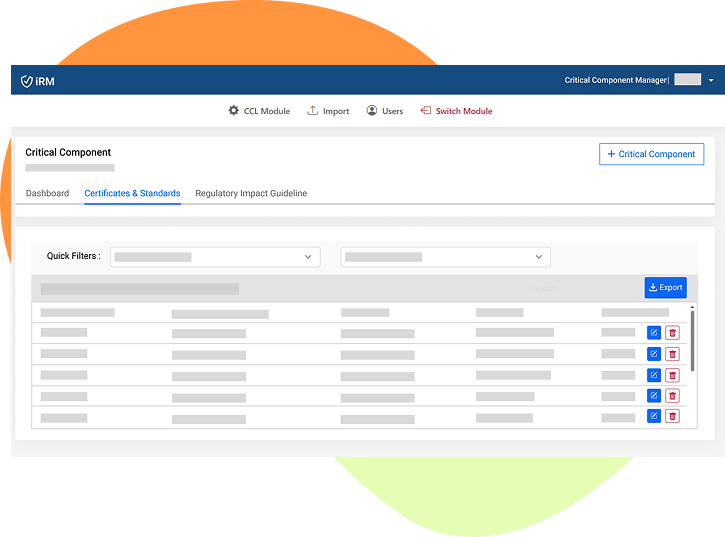Edit the third table row
The width and height of the screenshot is (725, 537).
pos(654,375)
